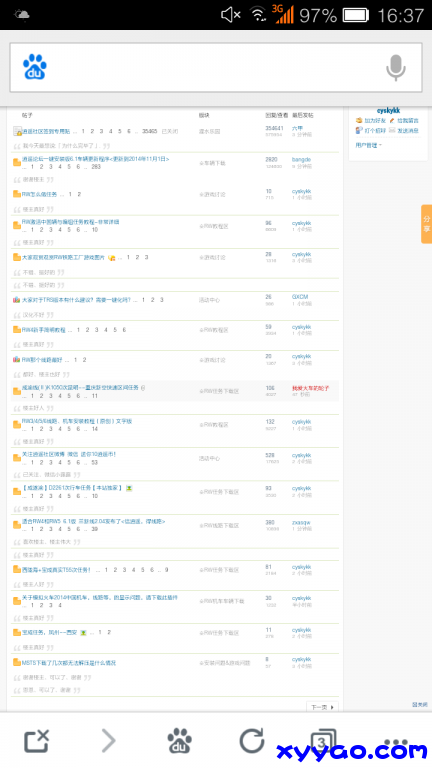432x768 pixels.
Task: Open the 【成渝线】D2261次行车任务 thread
Action: pos(72,488)
